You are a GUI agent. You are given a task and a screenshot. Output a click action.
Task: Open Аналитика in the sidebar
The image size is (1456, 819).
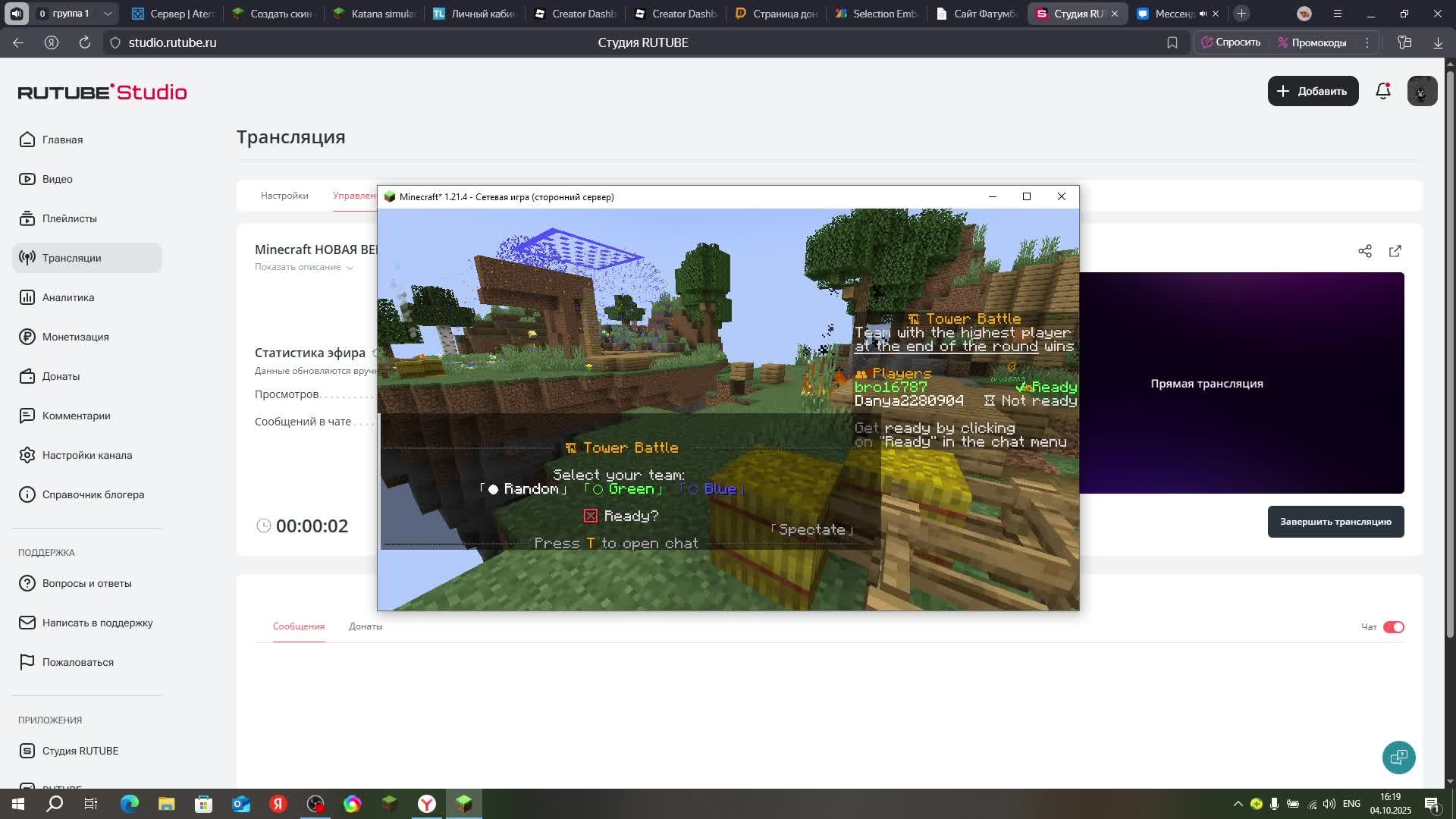point(68,297)
